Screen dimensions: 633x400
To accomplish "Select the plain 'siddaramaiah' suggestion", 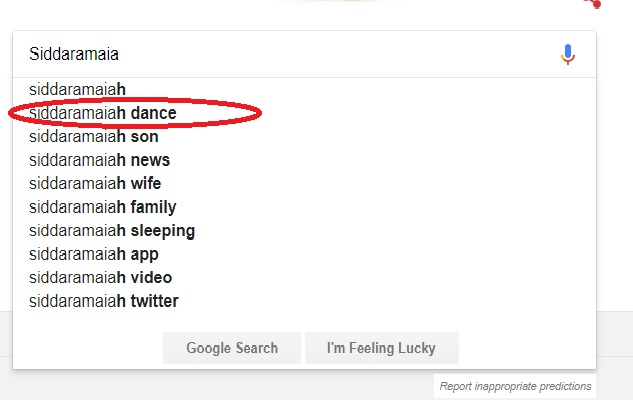I will pos(304,89).
